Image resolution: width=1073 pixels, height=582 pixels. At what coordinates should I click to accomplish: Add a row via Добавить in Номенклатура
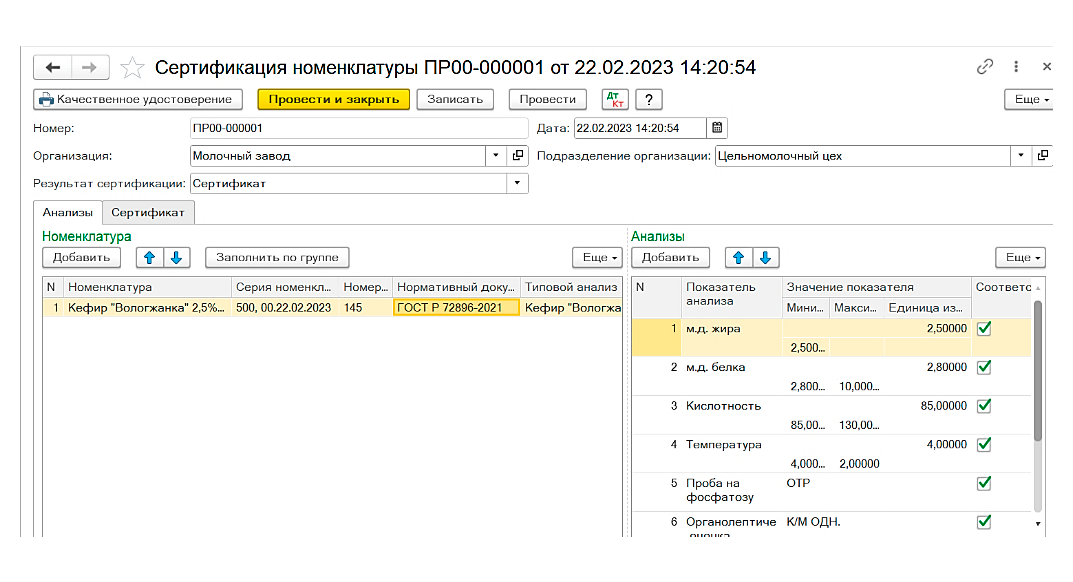(x=81, y=257)
